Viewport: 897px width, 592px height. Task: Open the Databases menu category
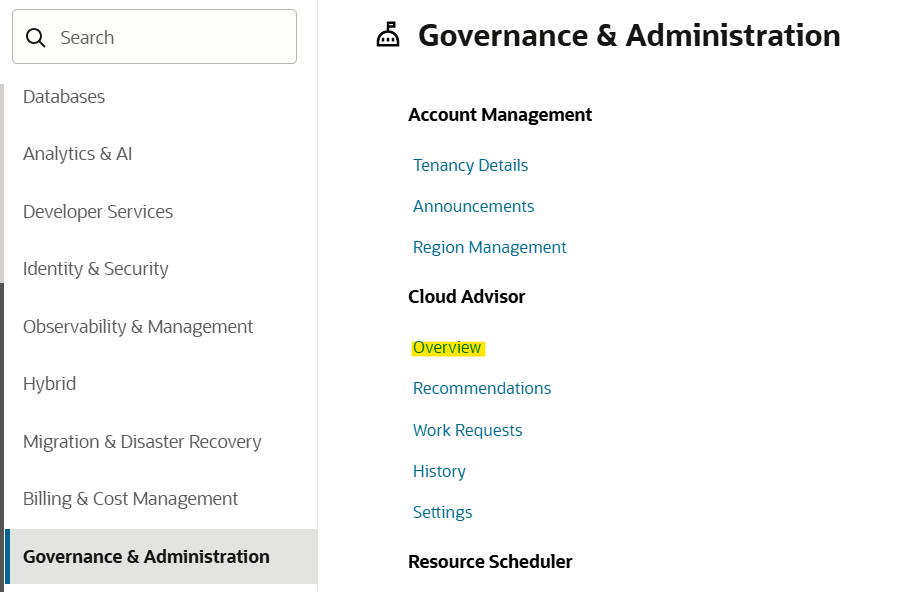pos(64,97)
